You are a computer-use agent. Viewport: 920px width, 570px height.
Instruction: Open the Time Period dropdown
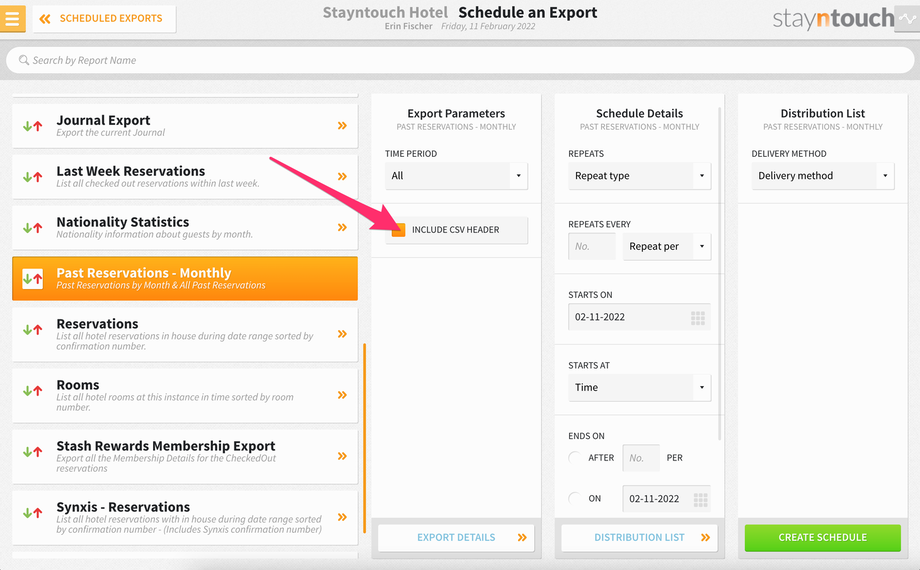tap(456, 176)
